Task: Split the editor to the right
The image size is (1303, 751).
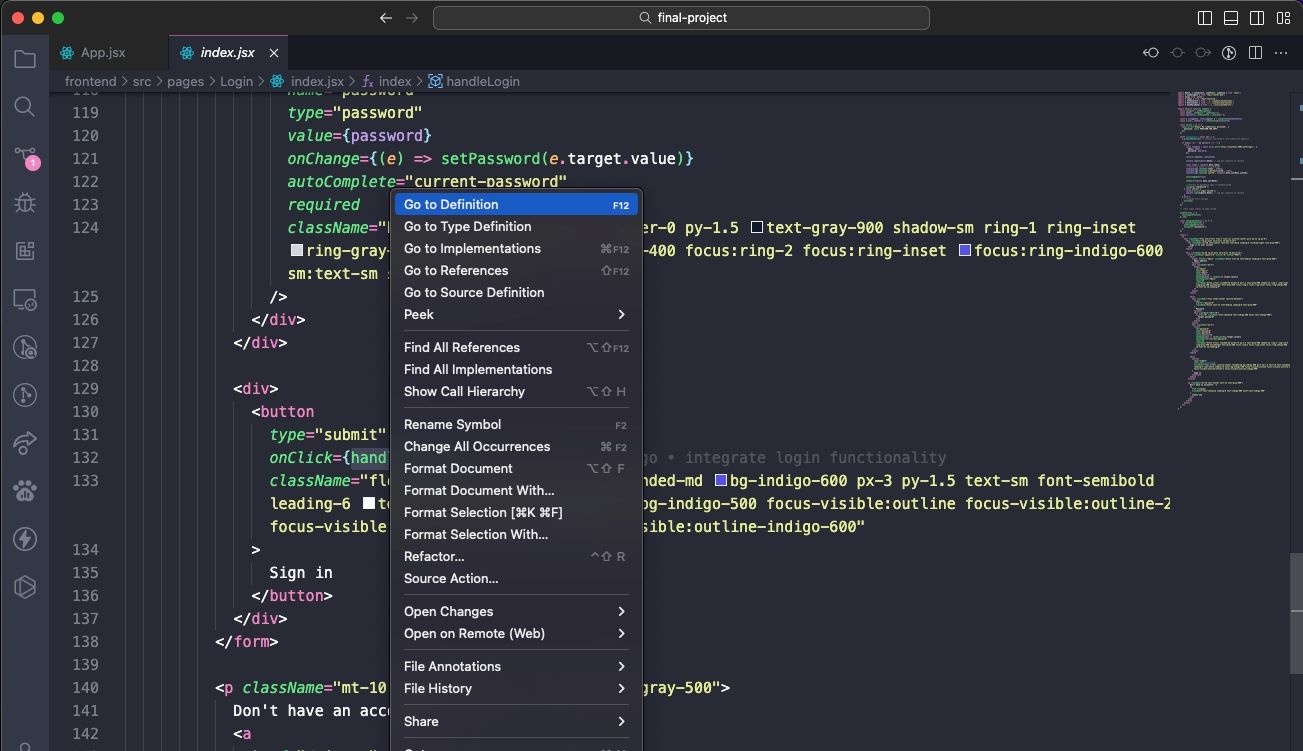Action: click(1255, 52)
